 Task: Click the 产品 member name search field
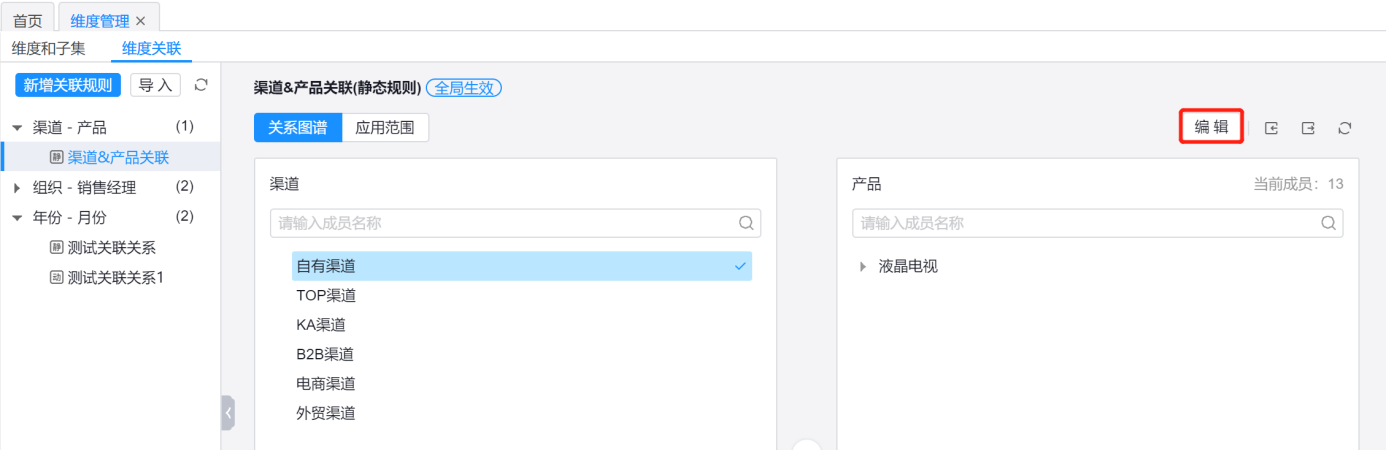point(1085,223)
